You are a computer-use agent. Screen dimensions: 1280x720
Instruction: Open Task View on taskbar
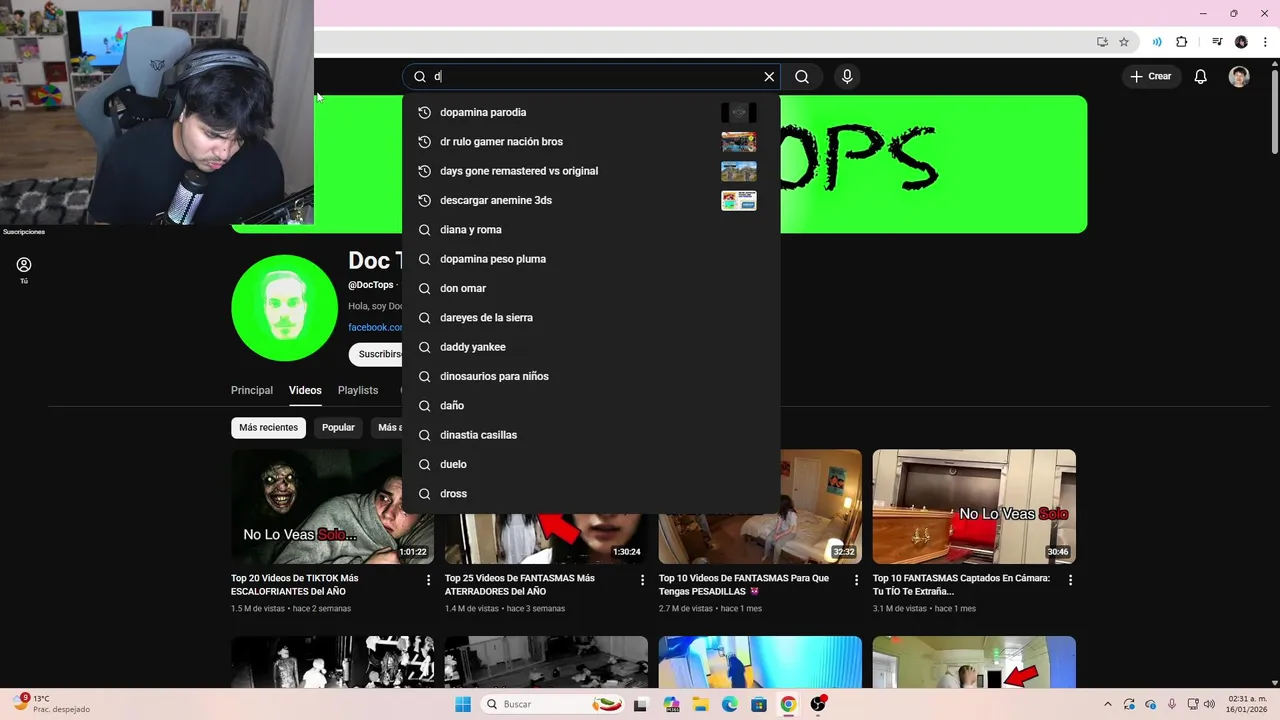pos(640,704)
